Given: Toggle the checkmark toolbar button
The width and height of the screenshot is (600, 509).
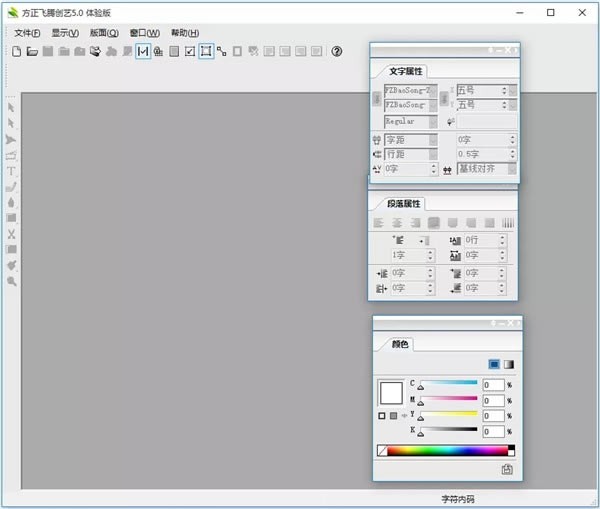Looking at the screenshot, I should (190, 51).
